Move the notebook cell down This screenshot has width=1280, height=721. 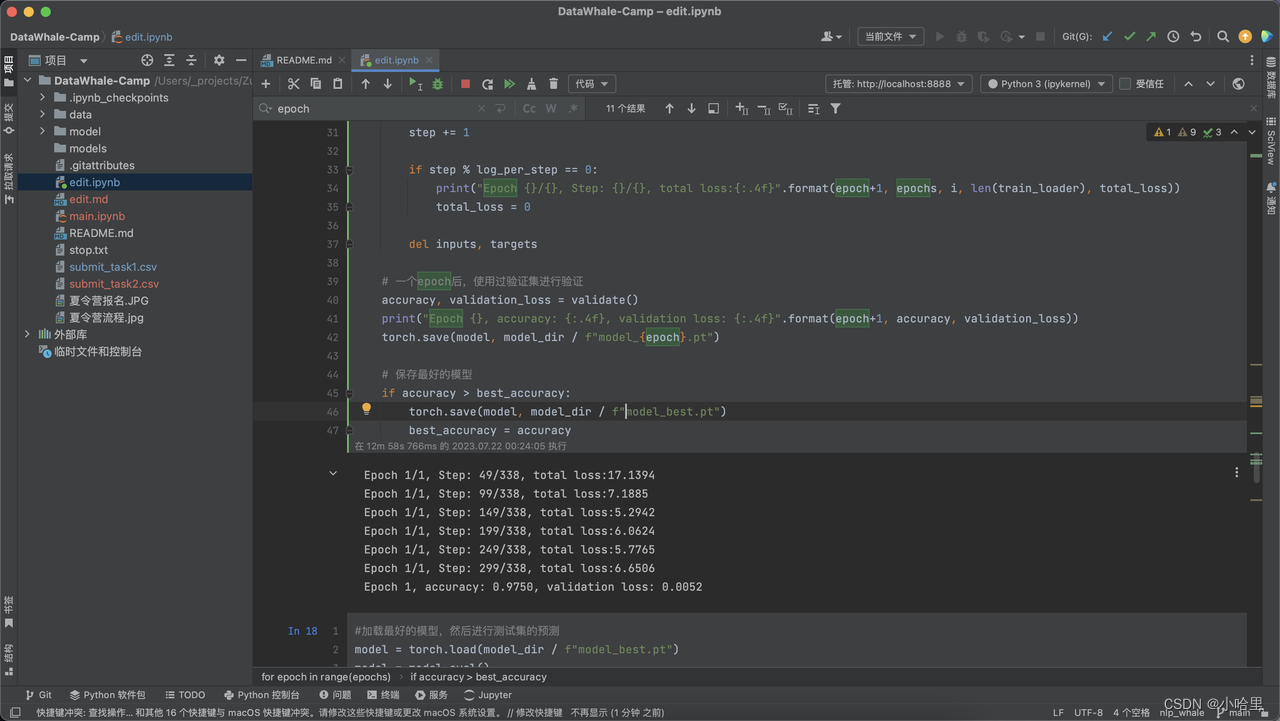pos(387,84)
